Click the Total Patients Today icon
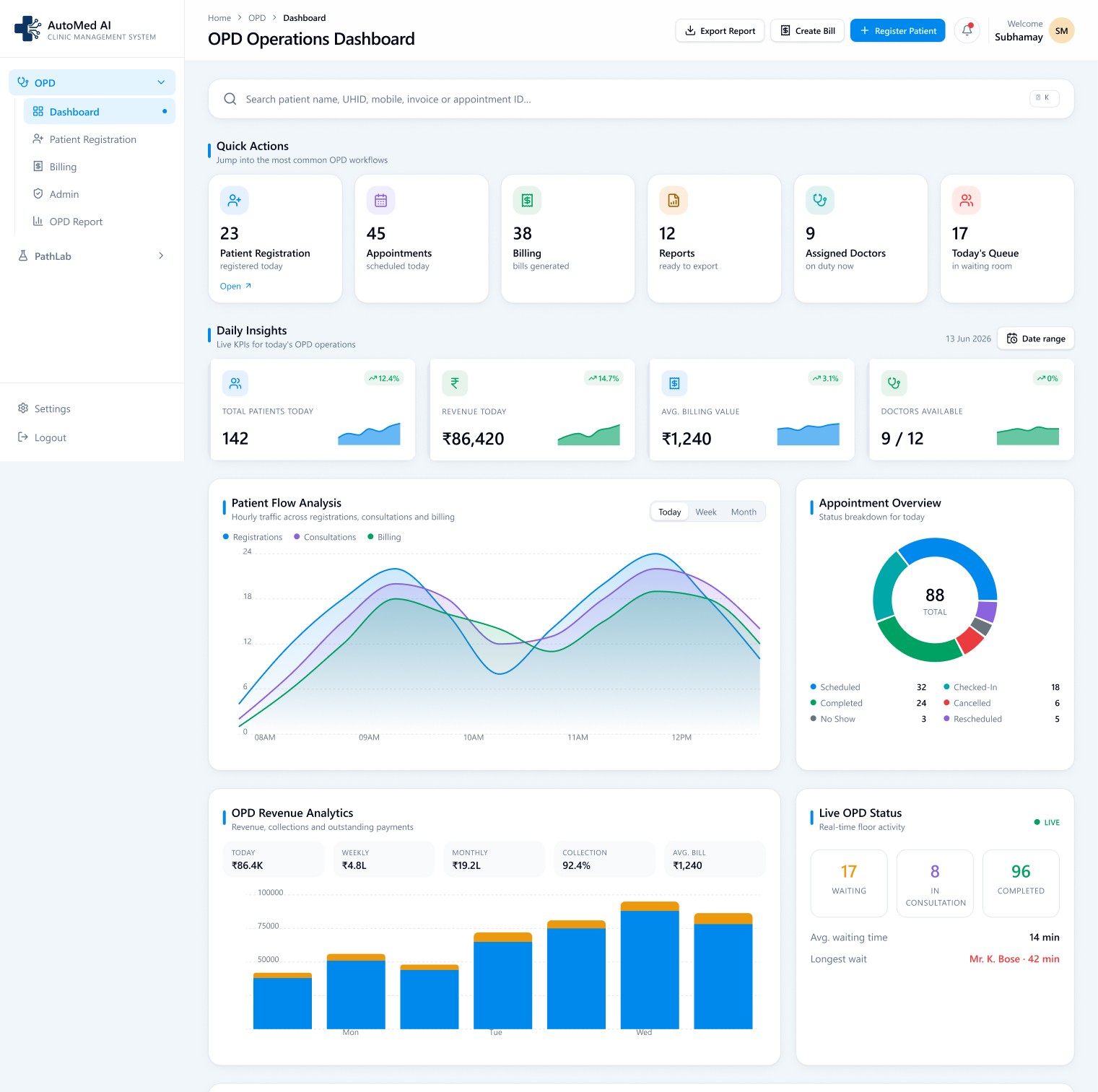The image size is (1098, 1092). pyautogui.click(x=235, y=383)
